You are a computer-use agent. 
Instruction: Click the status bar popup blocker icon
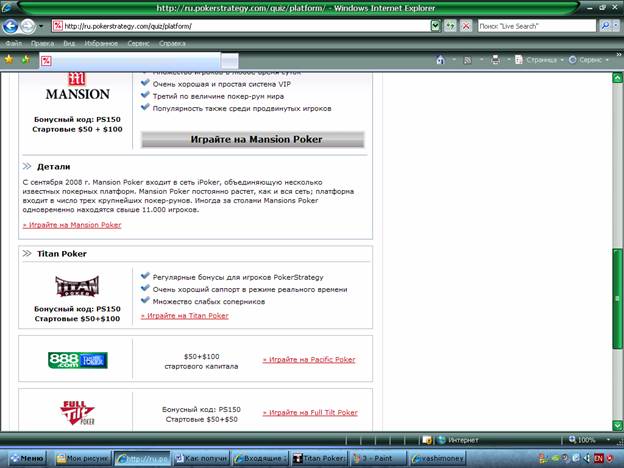427,440
